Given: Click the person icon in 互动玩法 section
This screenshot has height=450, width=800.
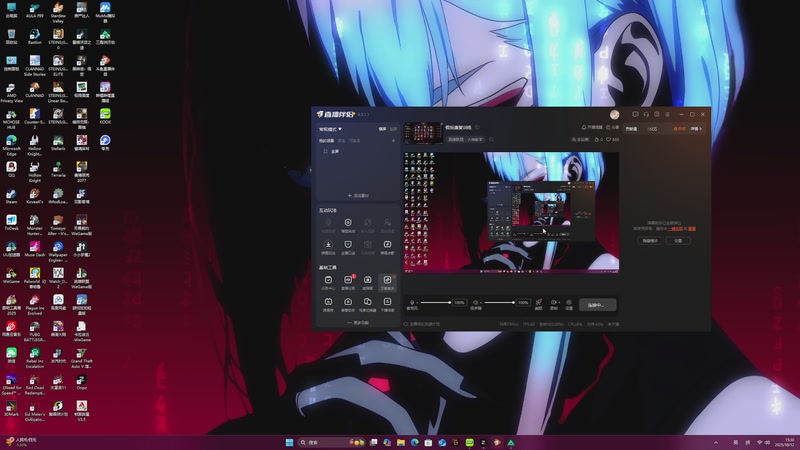Looking at the screenshot, I should [x=387, y=224].
